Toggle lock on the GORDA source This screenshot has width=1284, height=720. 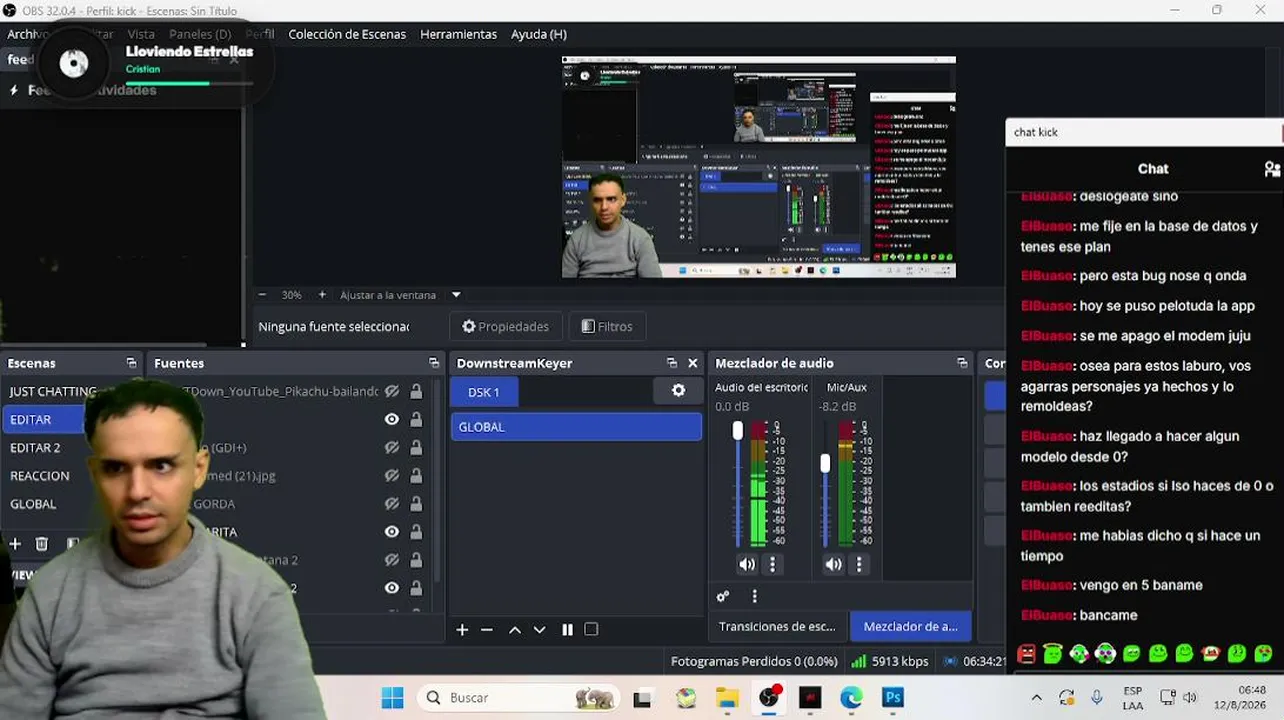(x=416, y=504)
